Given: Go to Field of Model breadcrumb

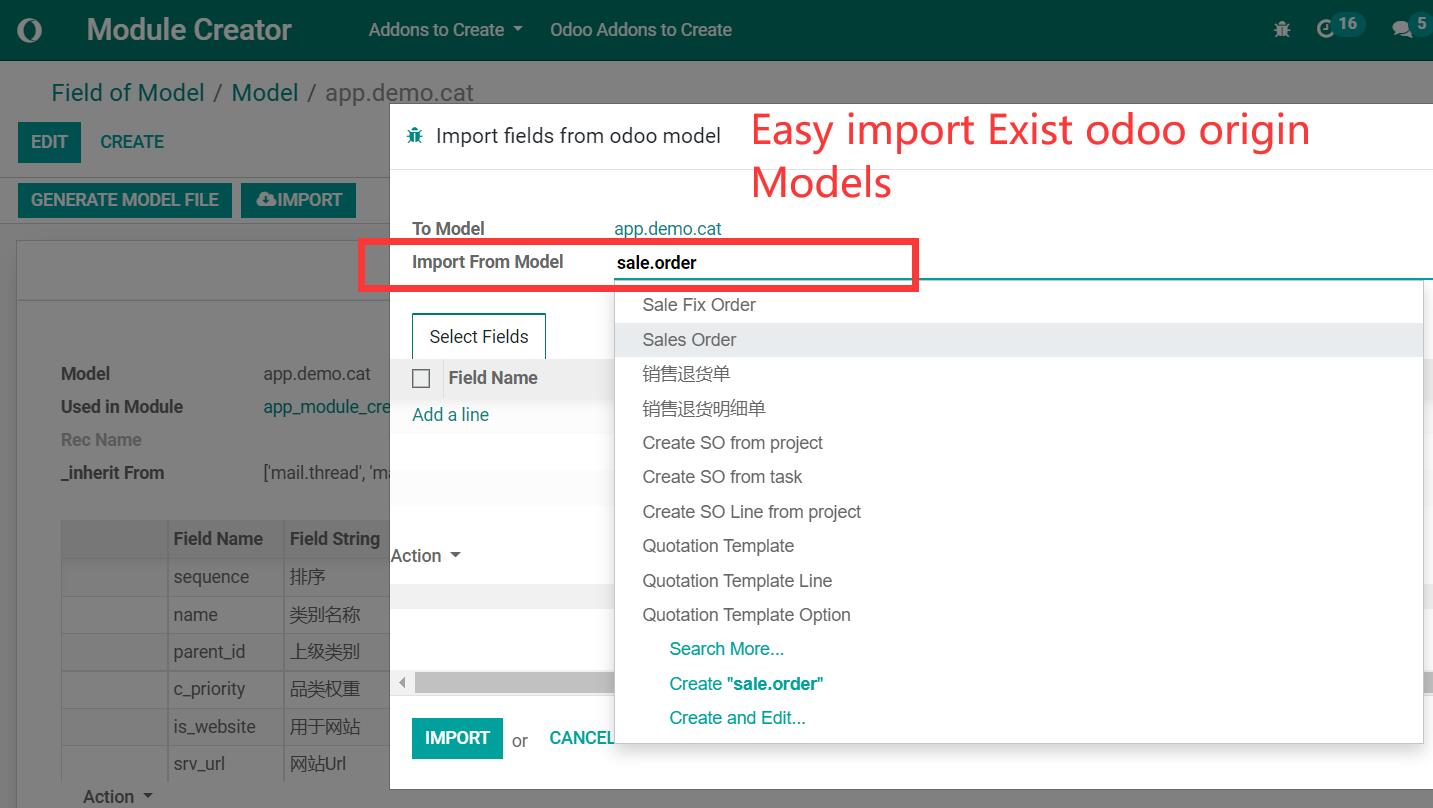Looking at the screenshot, I should 128,93.
